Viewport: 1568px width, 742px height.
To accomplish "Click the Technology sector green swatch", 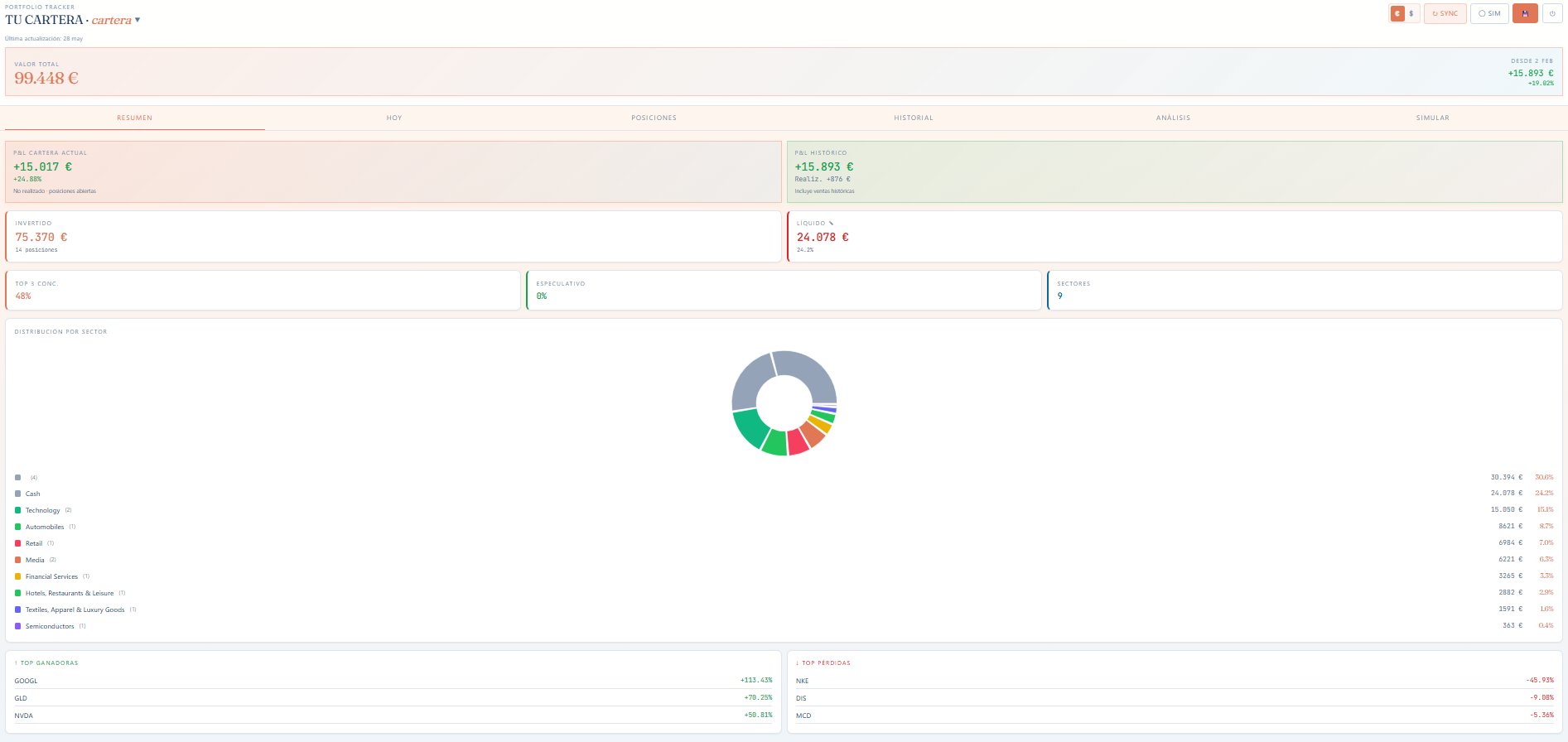I will tap(18, 510).
